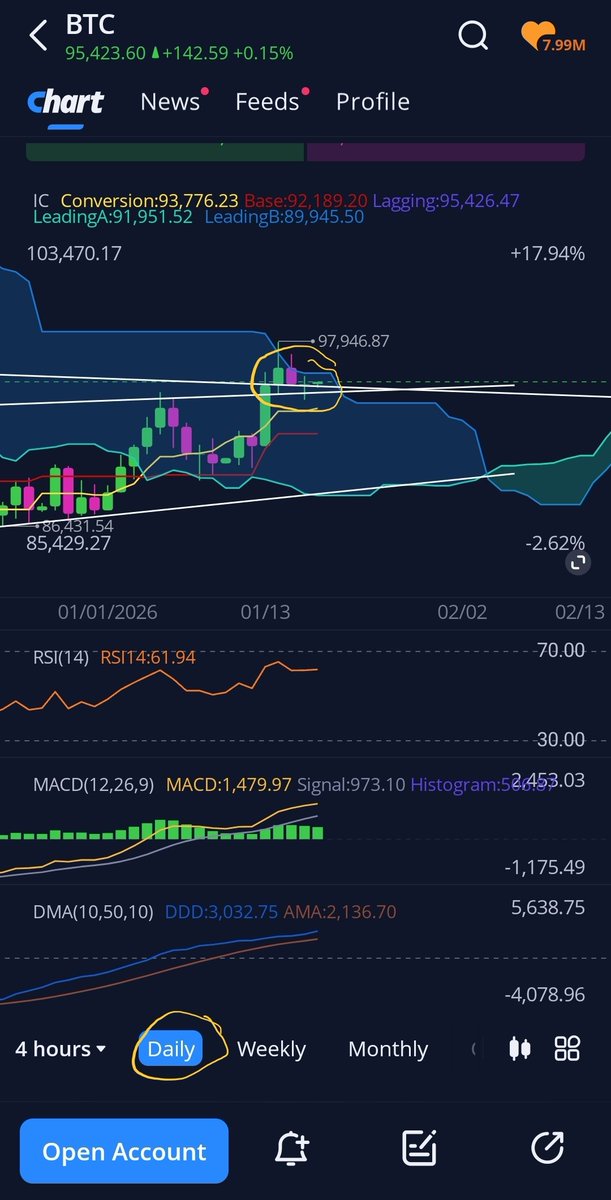611x1200 pixels.
Task: Tap the 86,431.54 low price marker
Action: click(x=78, y=525)
